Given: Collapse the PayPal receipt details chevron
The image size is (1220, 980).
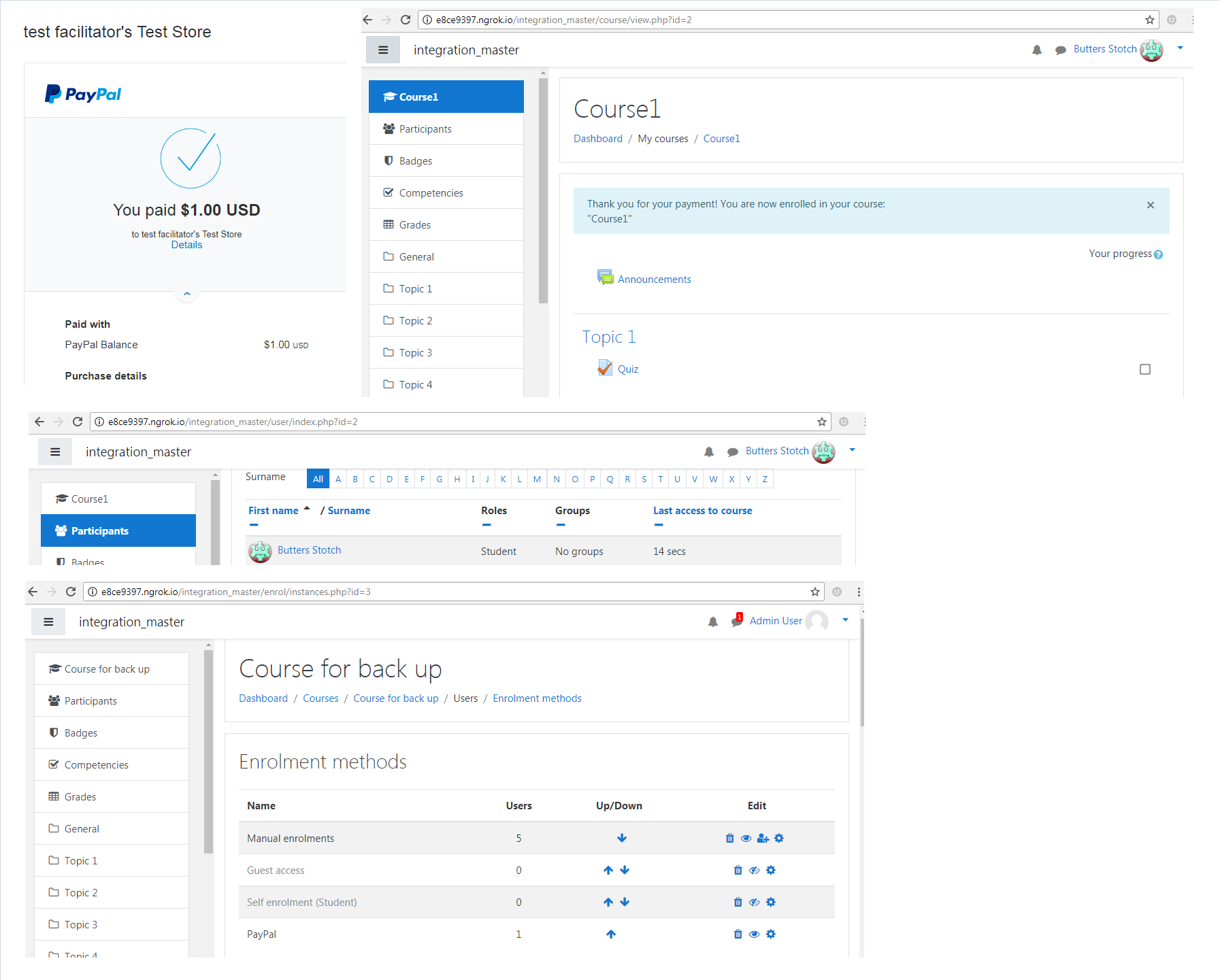Looking at the screenshot, I should coord(187,294).
